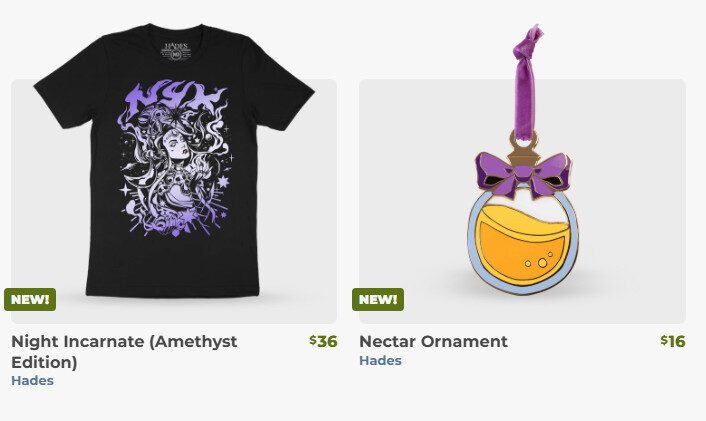Click the woman's face in the shirt print
The height and width of the screenshot is (421, 706).
178,144
